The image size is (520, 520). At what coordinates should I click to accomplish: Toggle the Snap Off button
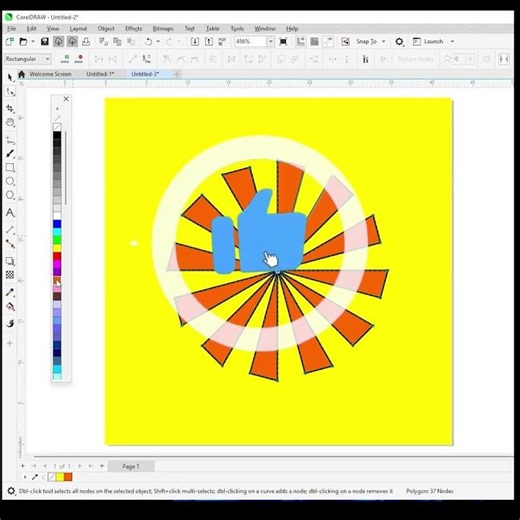[x=346, y=41]
